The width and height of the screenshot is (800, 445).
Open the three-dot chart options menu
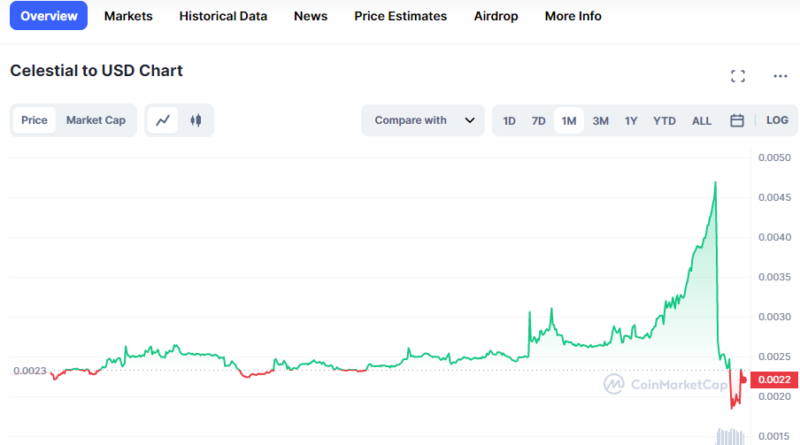pos(780,76)
